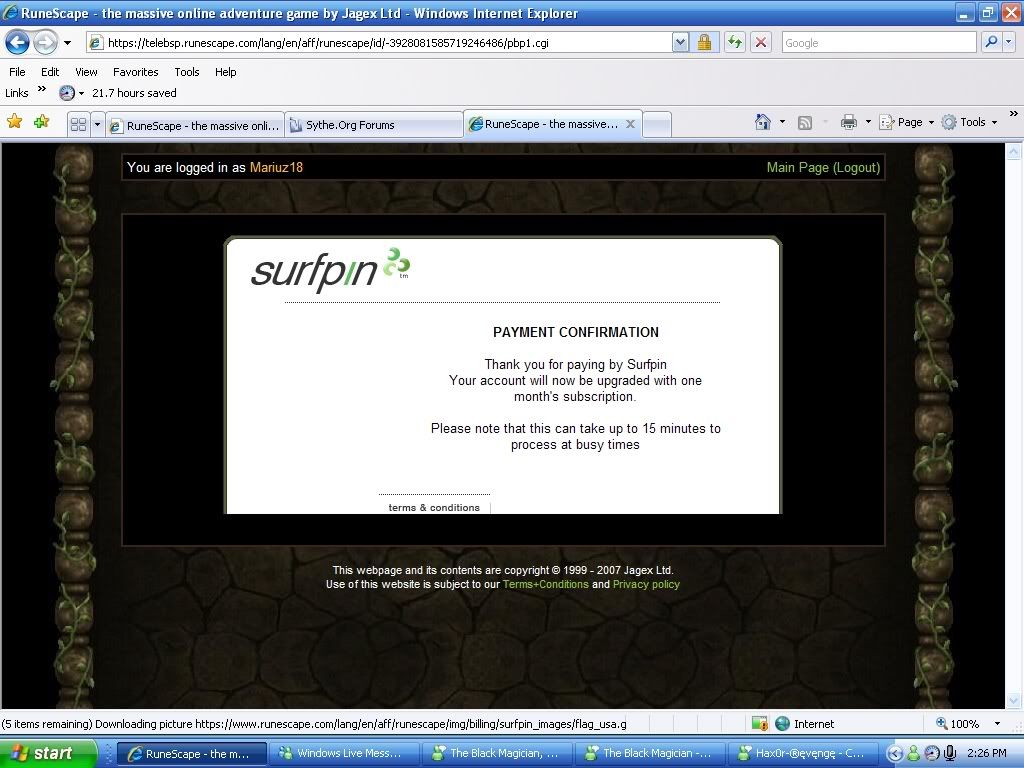The image size is (1024, 768).
Task: Open the Favorites menu
Action: (x=135, y=72)
